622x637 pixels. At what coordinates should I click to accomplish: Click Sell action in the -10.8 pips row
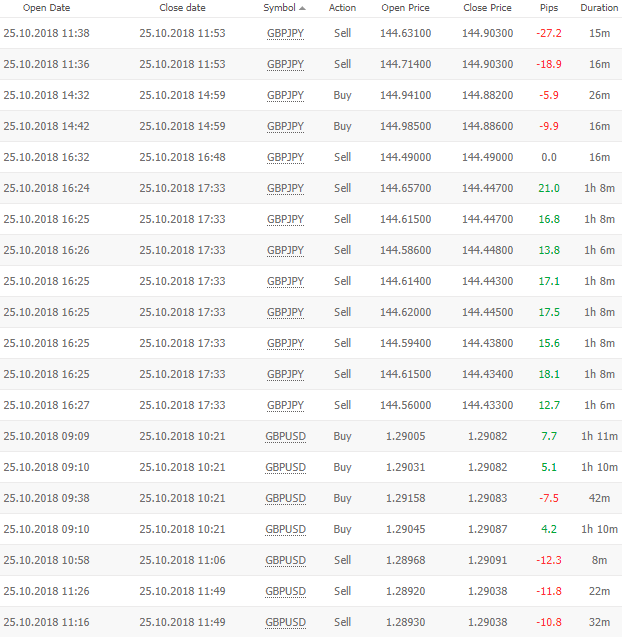[x=342, y=622]
